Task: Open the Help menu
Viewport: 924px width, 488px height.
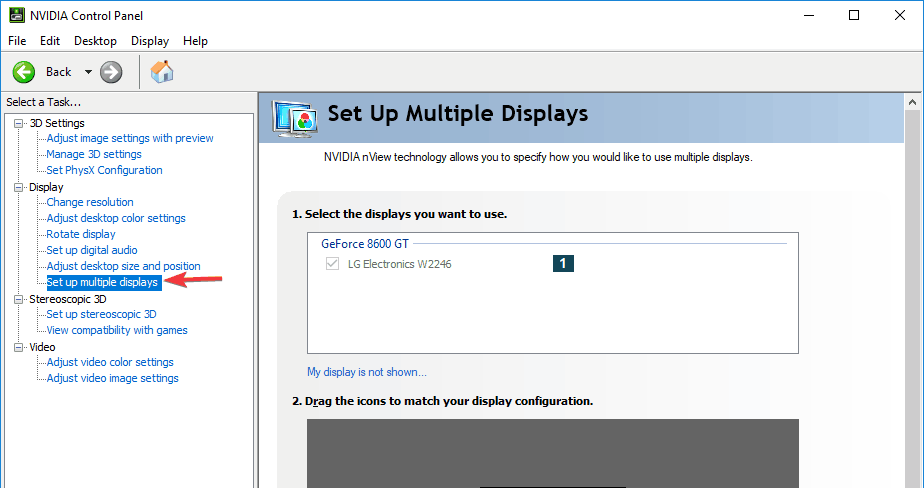Action: pos(195,41)
